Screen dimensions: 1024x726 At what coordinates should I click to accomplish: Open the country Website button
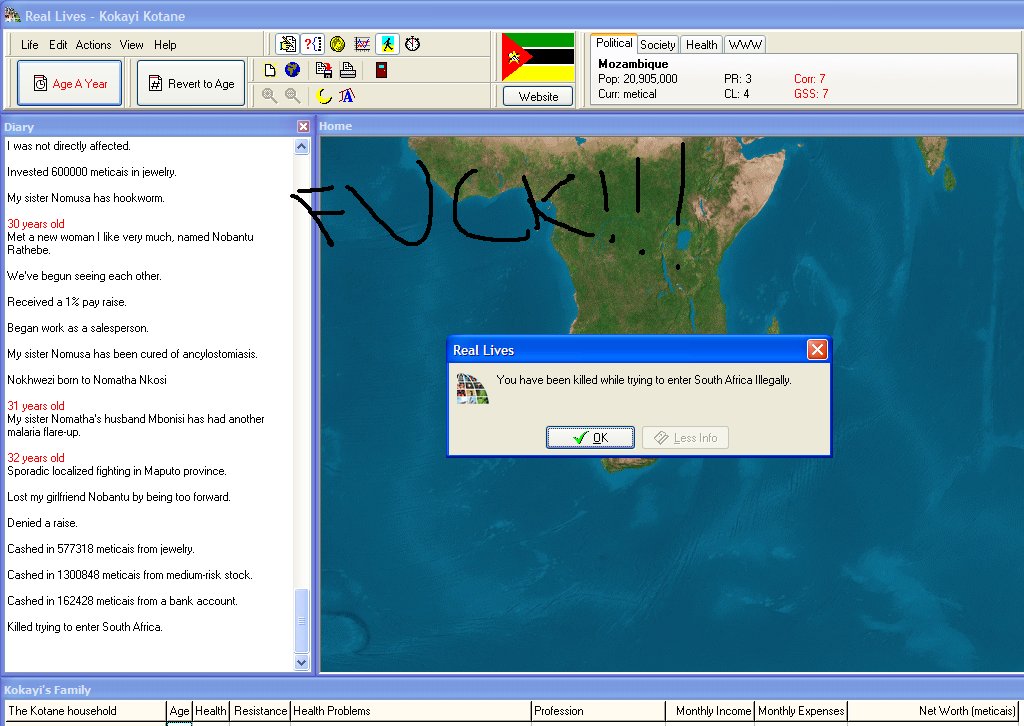tap(538, 97)
